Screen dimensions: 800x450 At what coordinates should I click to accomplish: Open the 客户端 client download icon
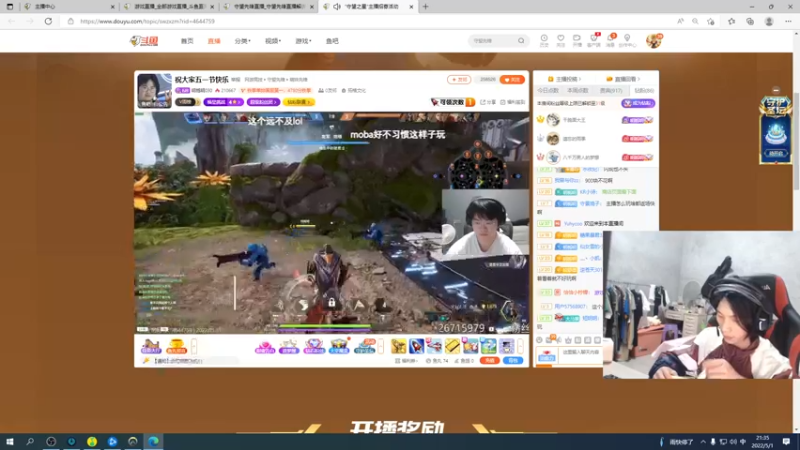coord(593,41)
